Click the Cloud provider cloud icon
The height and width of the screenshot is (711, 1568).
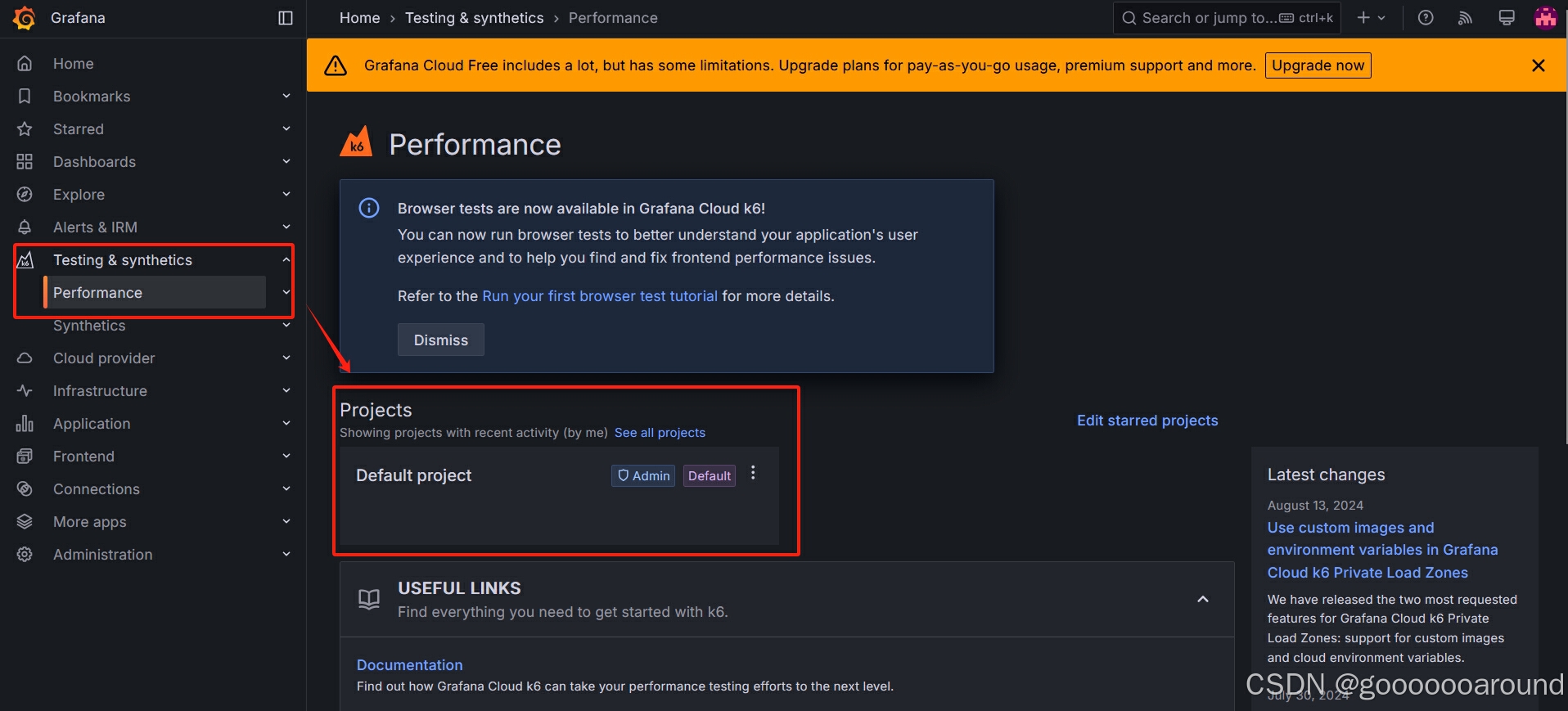coord(25,358)
